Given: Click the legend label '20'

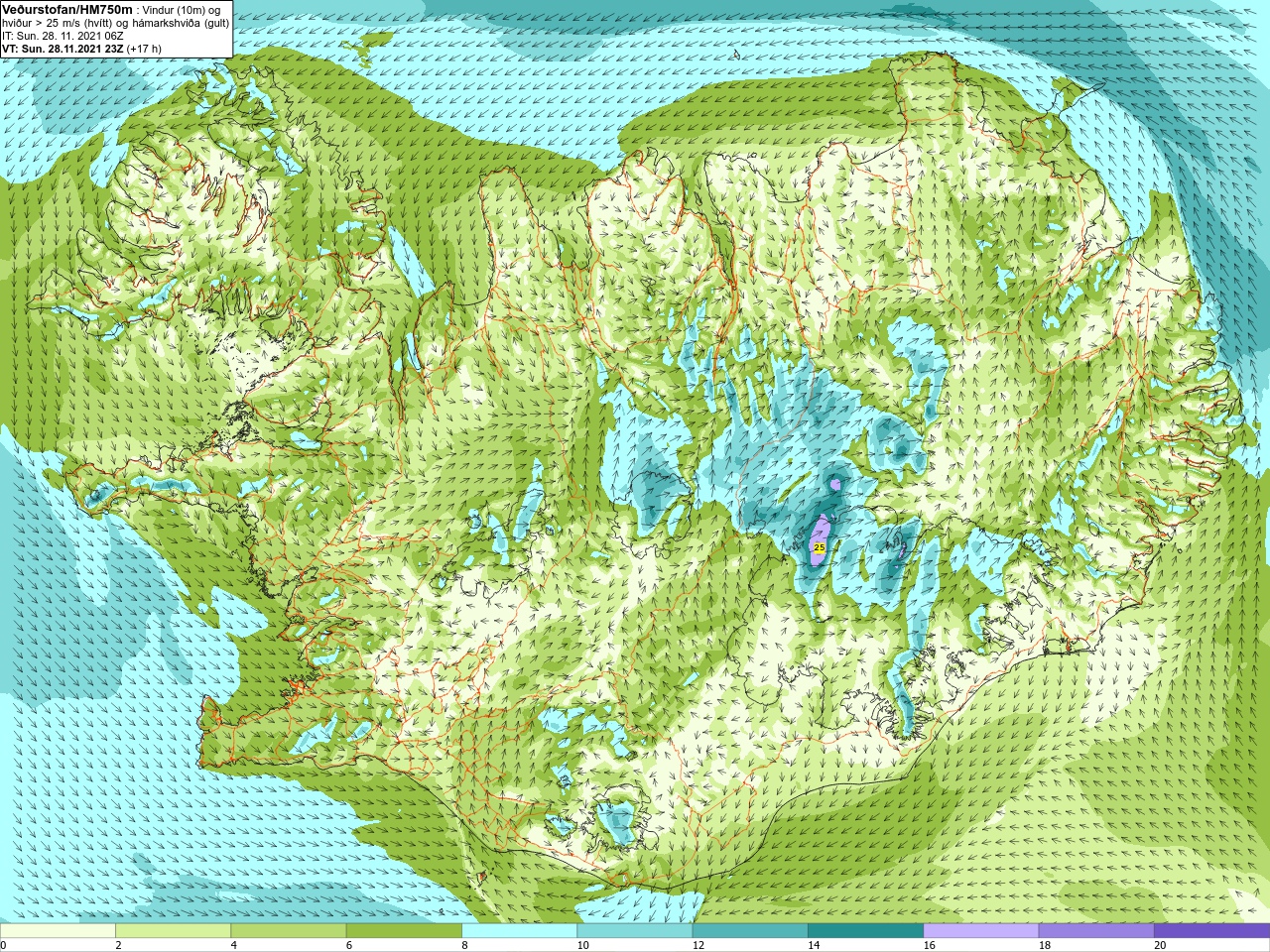Looking at the screenshot, I should point(1160,945).
